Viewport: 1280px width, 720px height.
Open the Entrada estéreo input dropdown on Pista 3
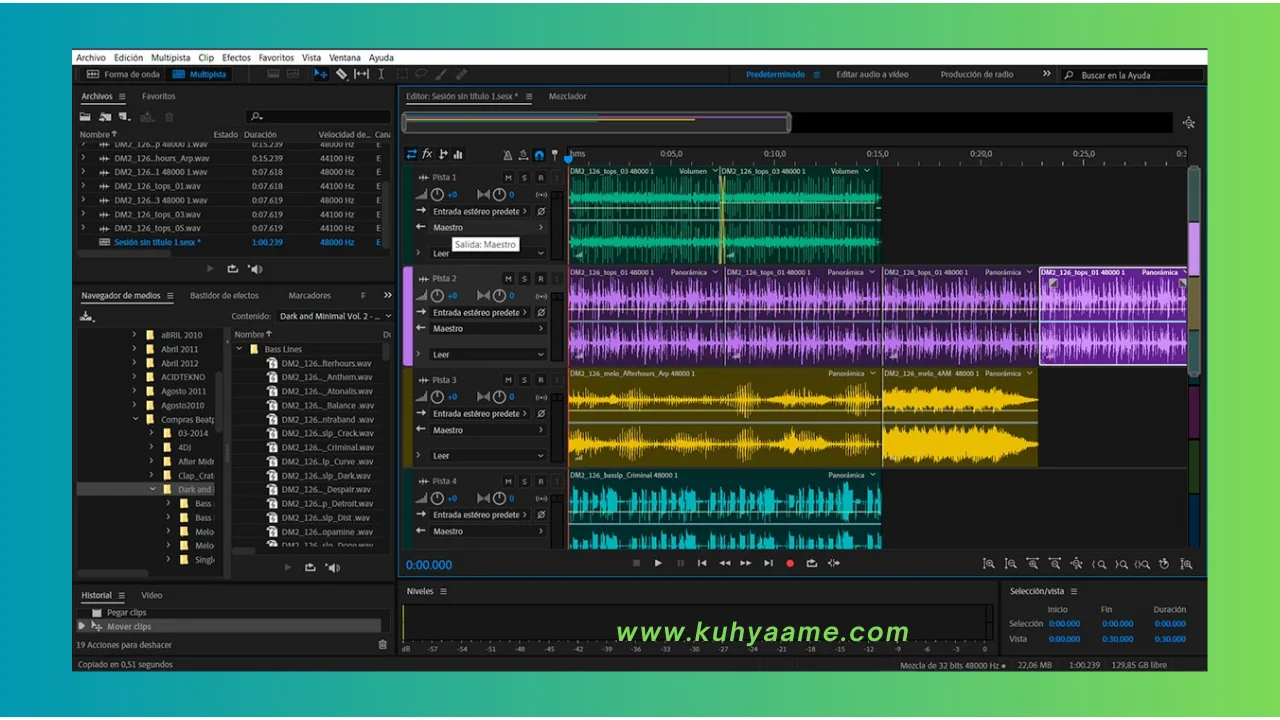click(x=480, y=413)
